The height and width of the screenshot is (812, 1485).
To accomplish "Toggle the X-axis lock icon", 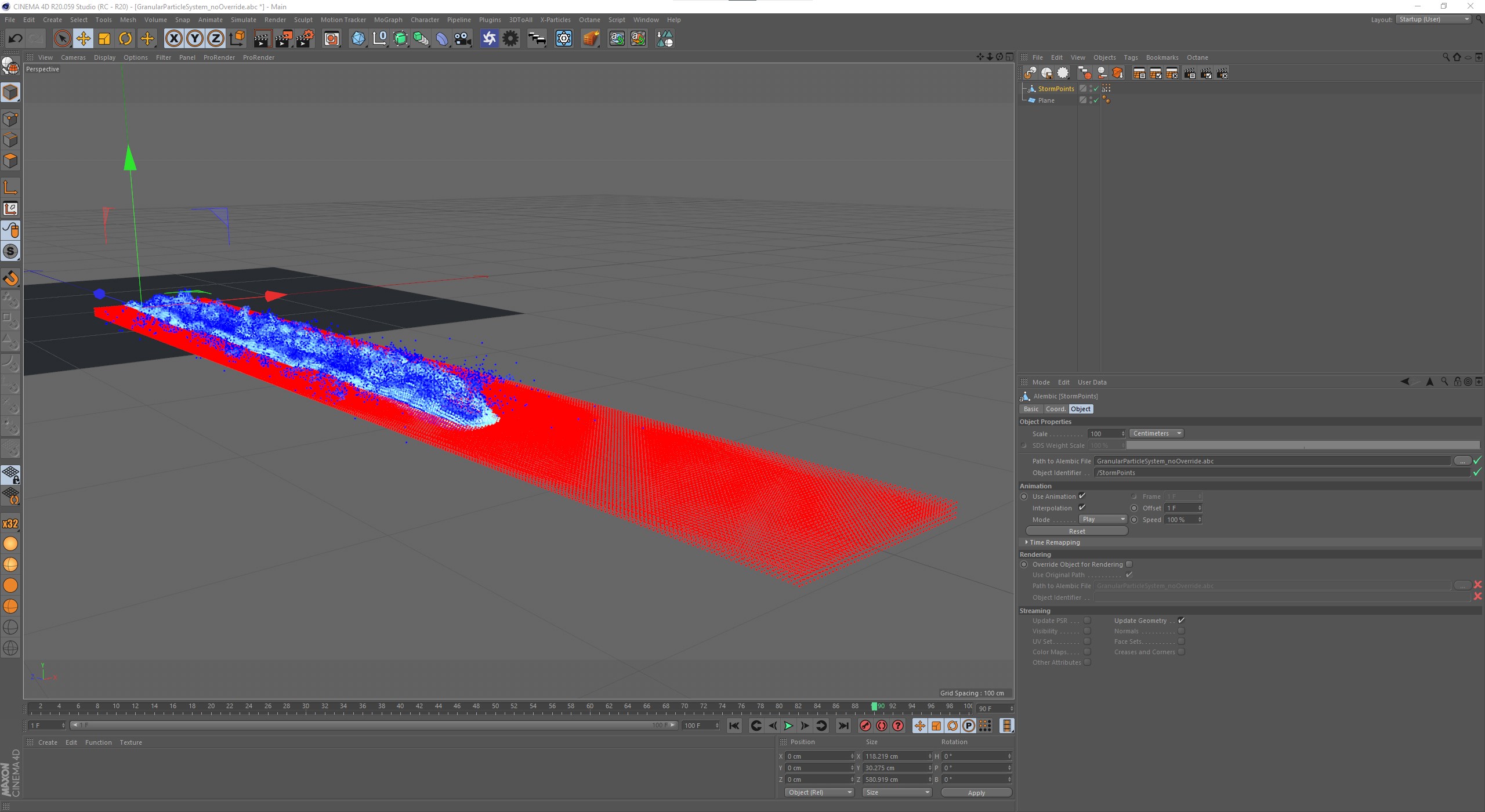I will pyautogui.click(x=173, y=39).
